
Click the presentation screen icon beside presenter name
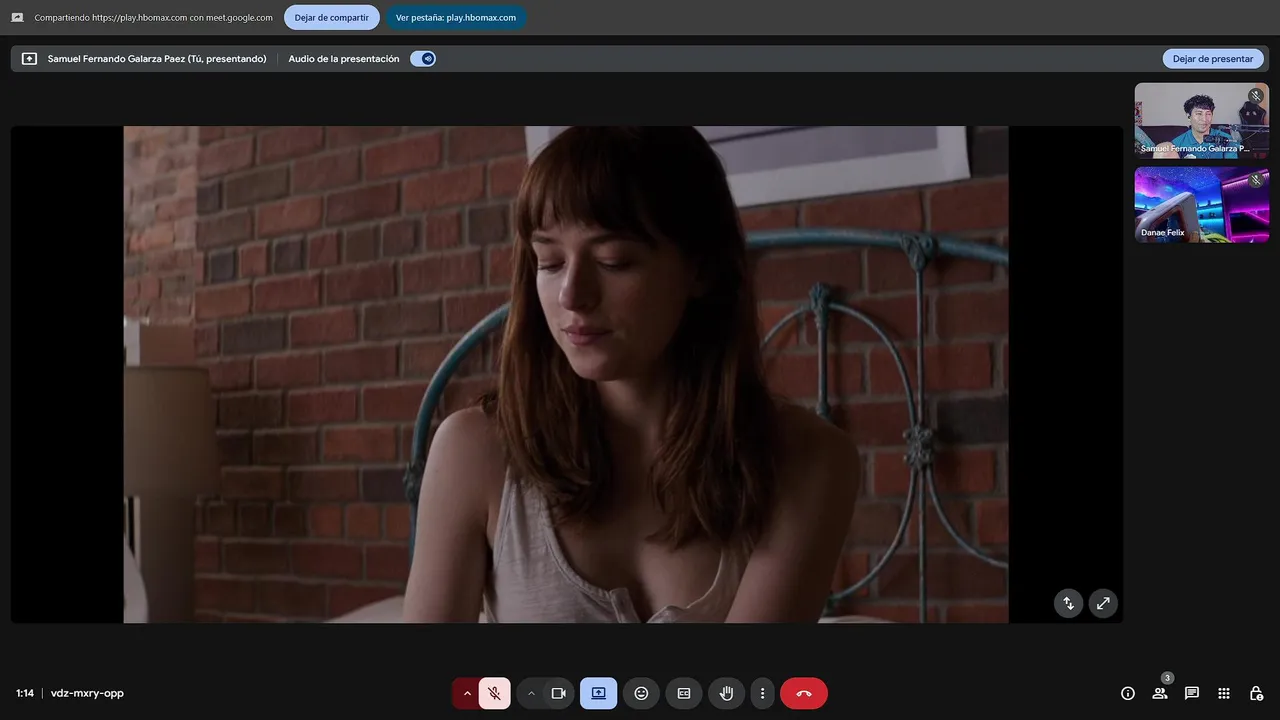(29, 59)
